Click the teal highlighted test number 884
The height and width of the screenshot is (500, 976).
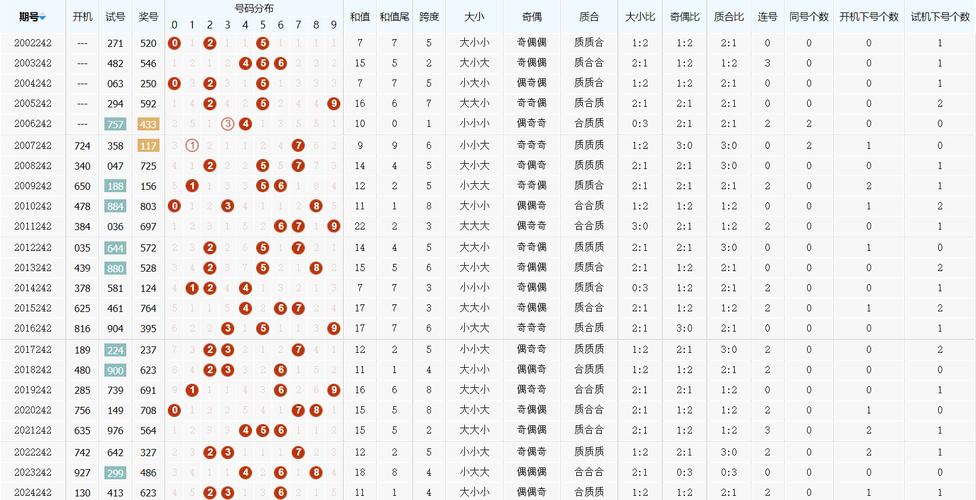(115, 206)
